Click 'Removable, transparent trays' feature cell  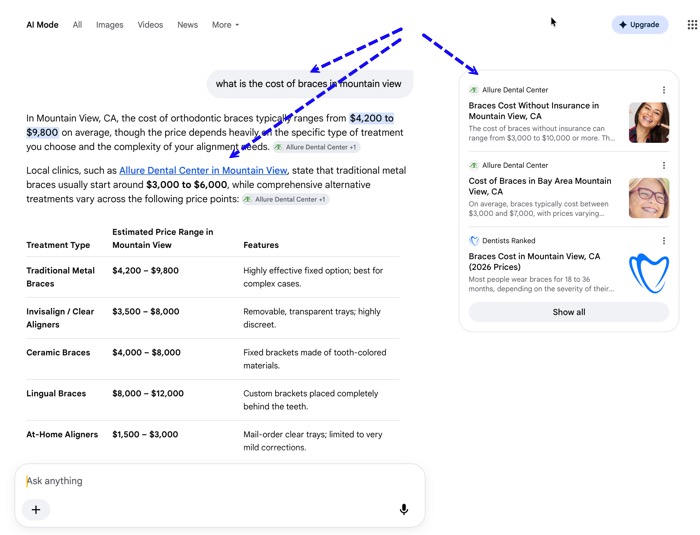point(312,318)
